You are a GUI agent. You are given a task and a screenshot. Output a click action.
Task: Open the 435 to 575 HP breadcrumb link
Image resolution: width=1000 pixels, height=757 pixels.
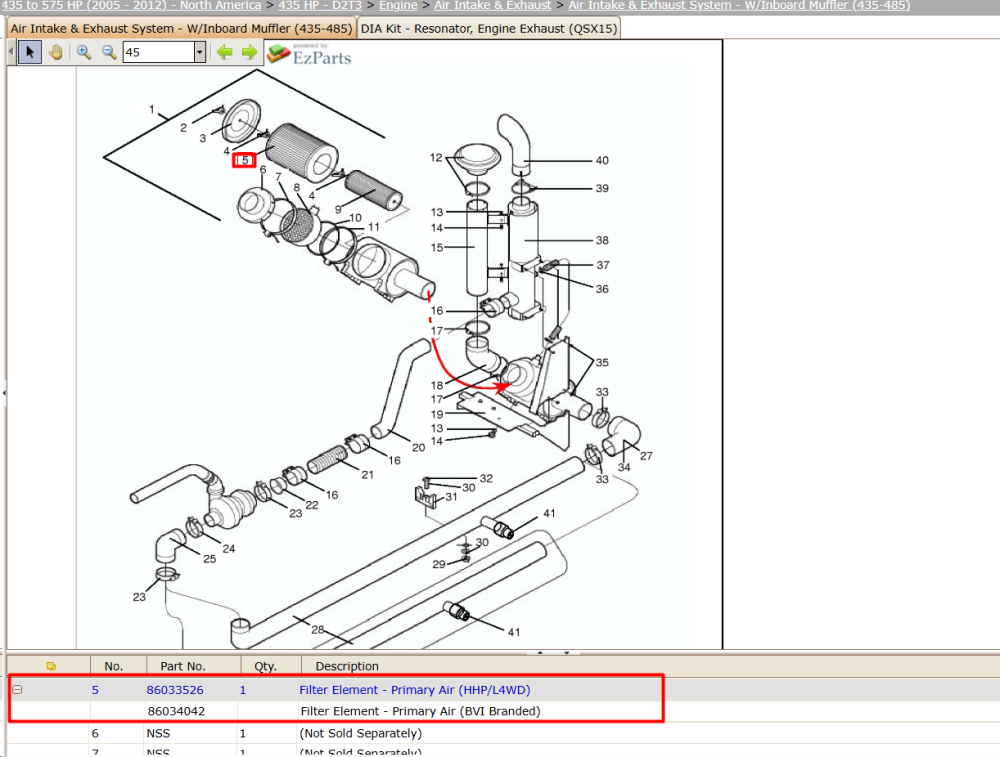131,5
